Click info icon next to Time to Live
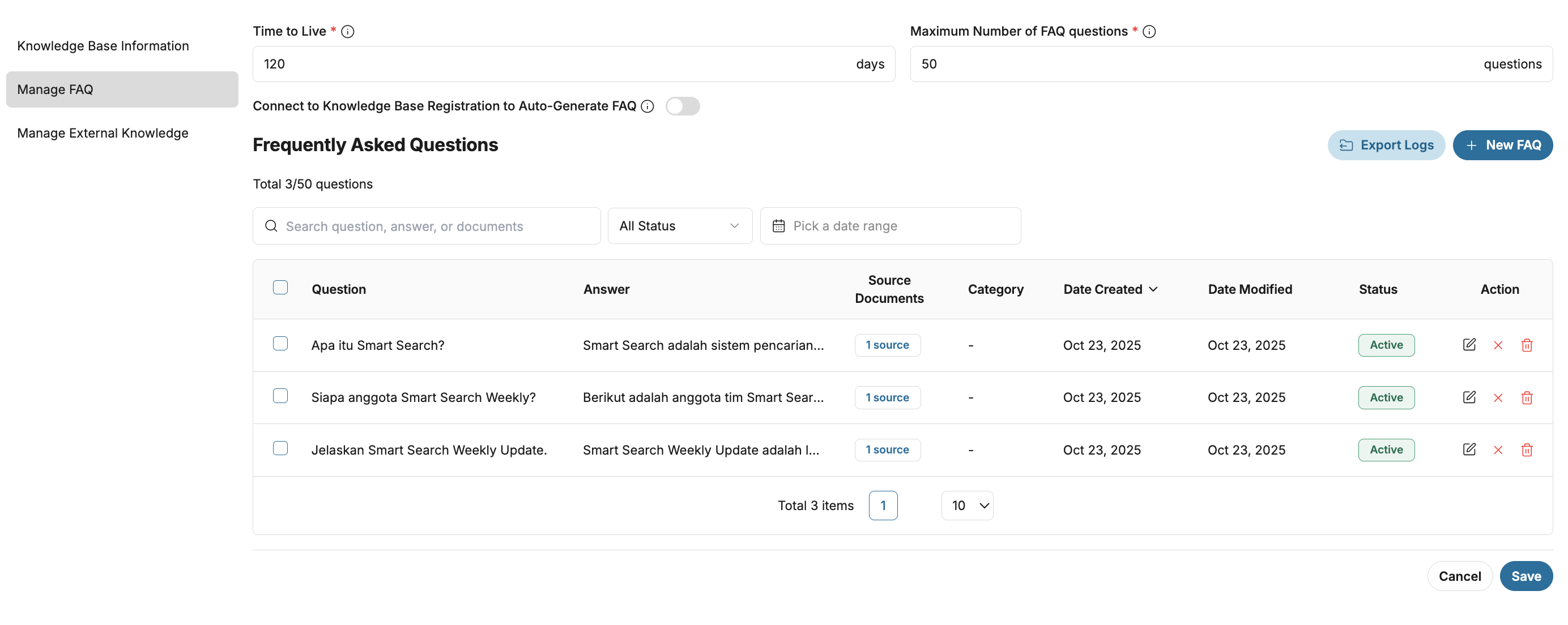The image size is (1568, 625). pos(348,32)
